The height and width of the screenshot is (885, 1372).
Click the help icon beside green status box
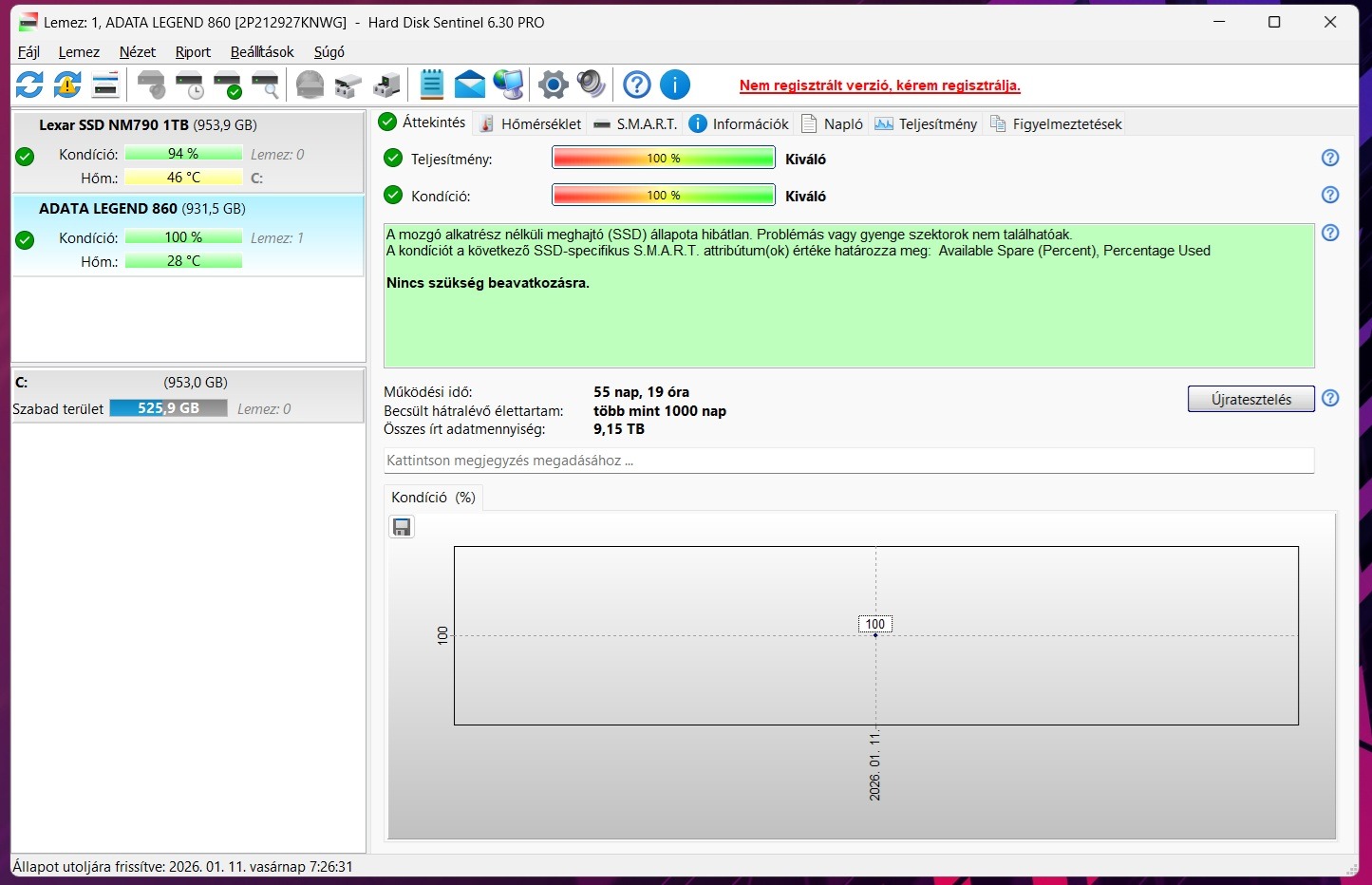1330,233
